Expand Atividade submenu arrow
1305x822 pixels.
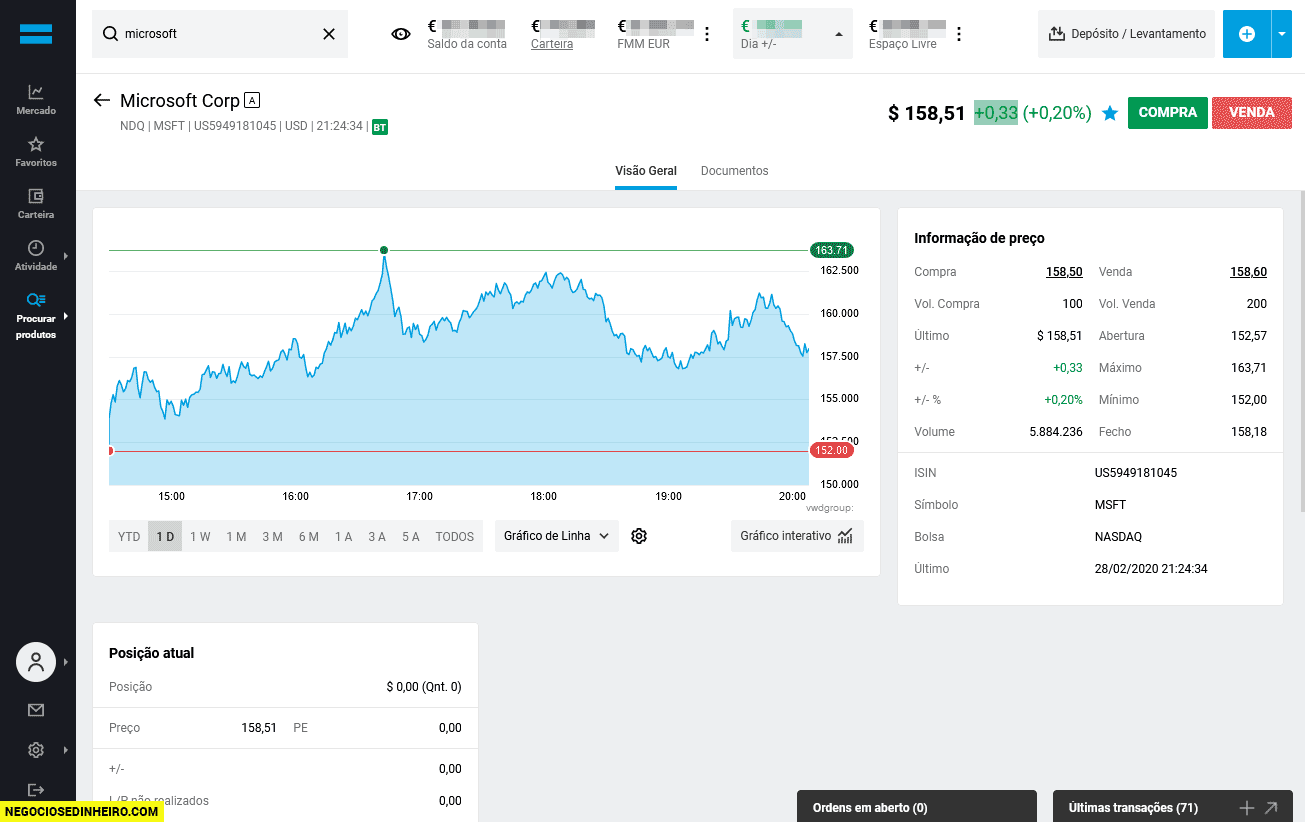pyautogui.click(x=66, y=256)
